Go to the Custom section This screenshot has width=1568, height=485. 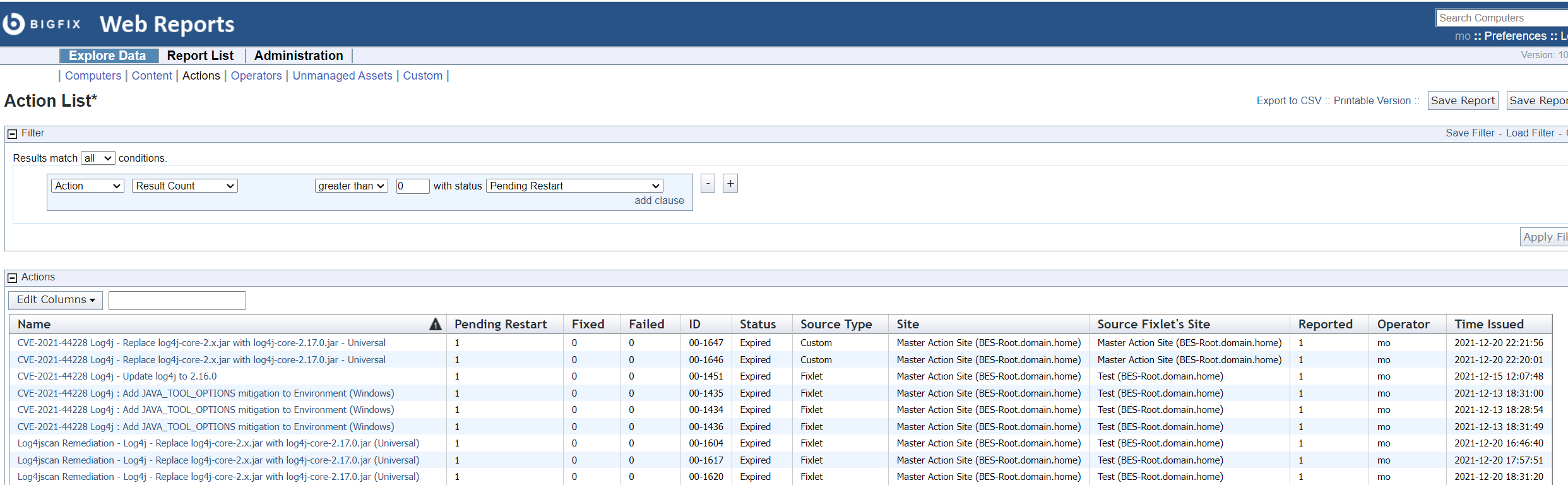tap(422, 76)
